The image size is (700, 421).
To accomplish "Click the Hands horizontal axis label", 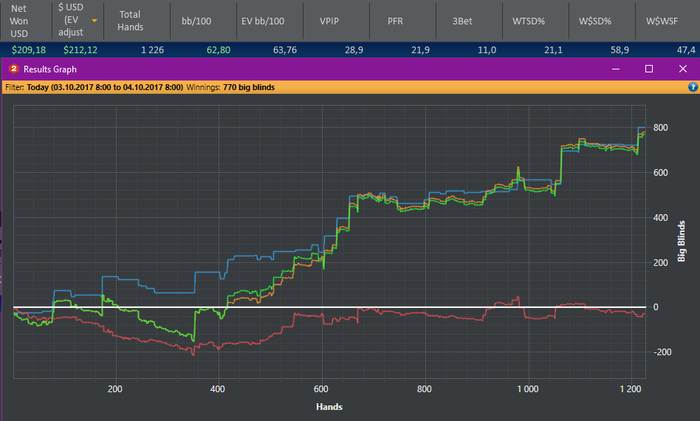I will click(x=329, y=407).
